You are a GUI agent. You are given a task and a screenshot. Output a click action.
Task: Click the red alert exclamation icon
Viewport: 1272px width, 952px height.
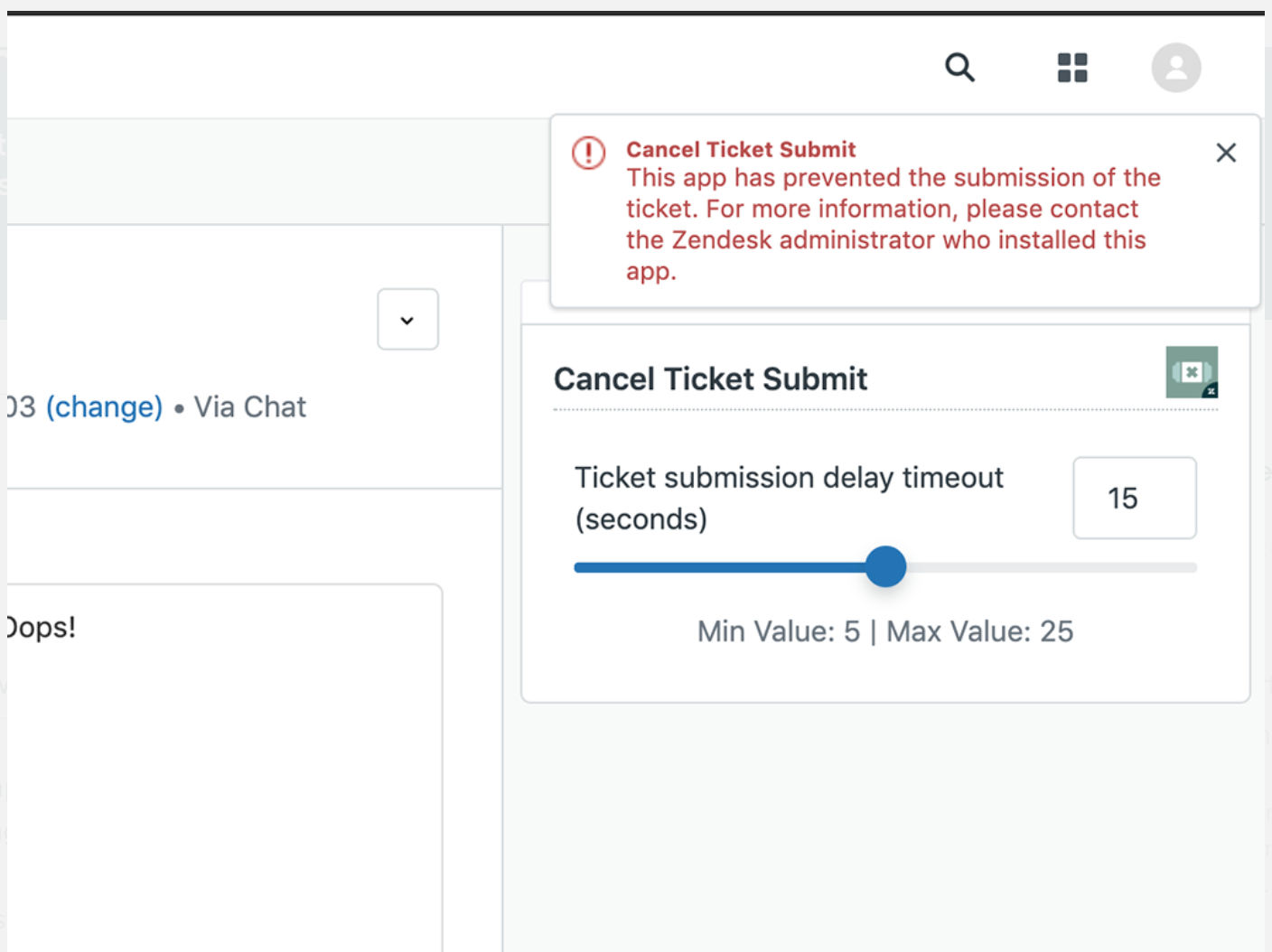point(589,153)
